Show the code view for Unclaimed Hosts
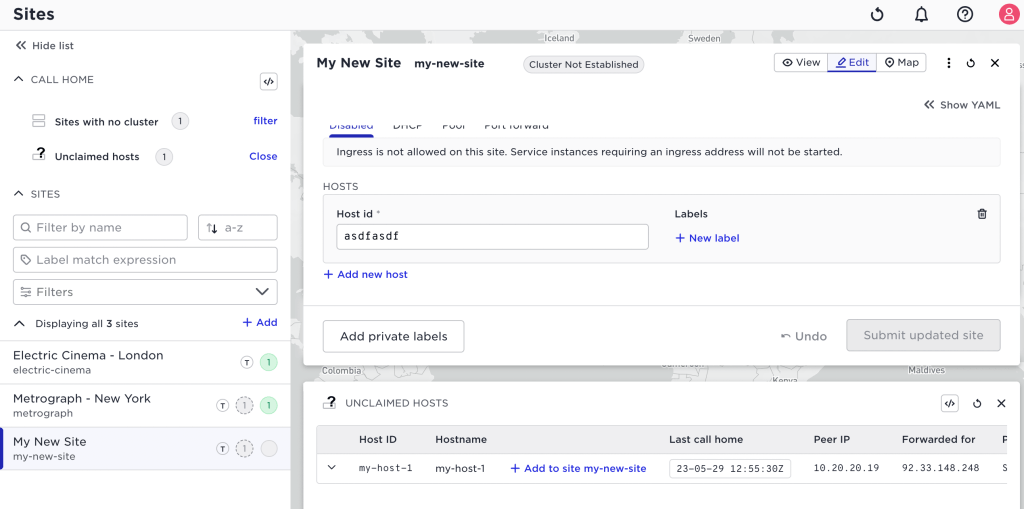 pos(950,403)
